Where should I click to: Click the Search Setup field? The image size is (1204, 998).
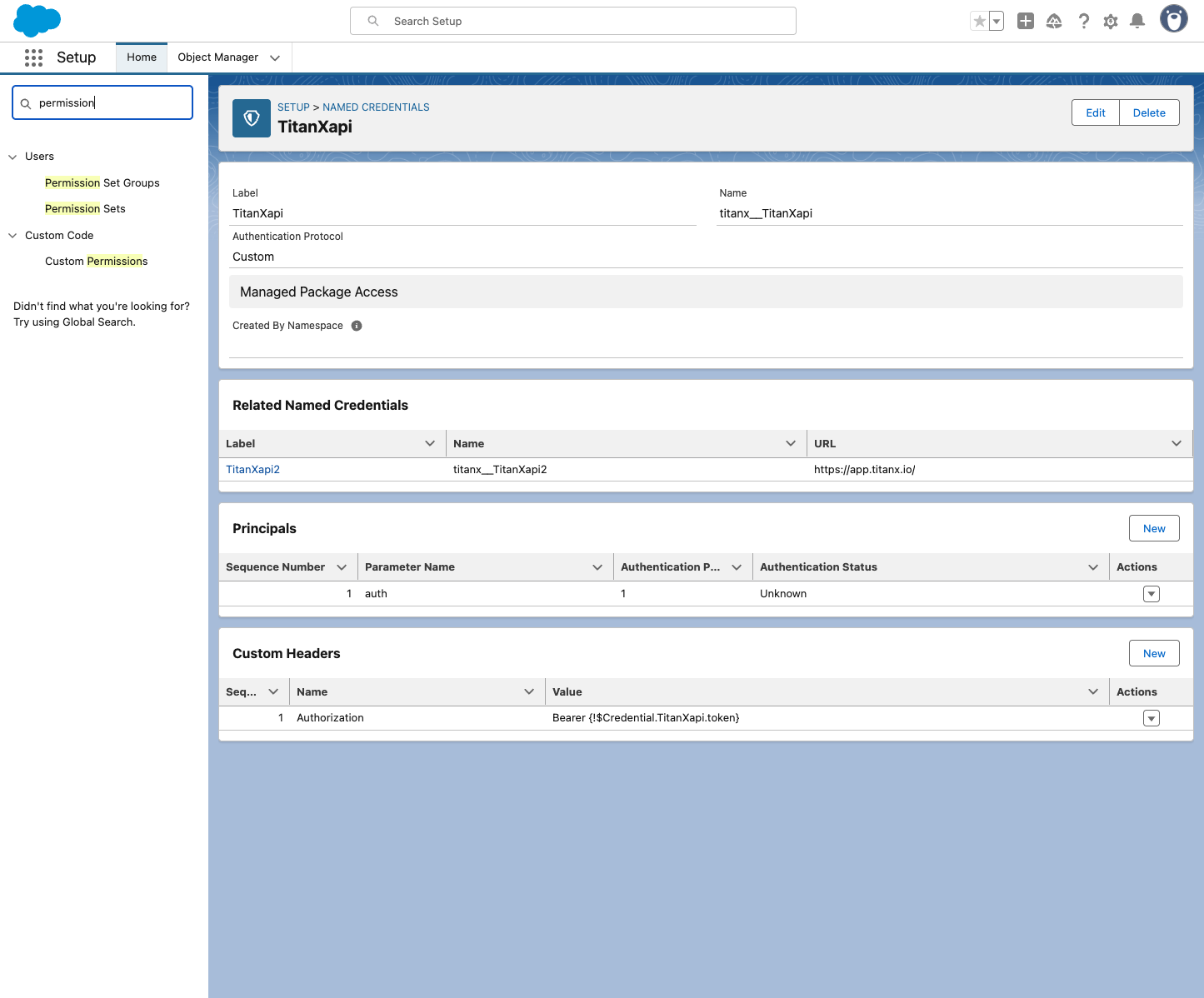click(x=573, y=21)
